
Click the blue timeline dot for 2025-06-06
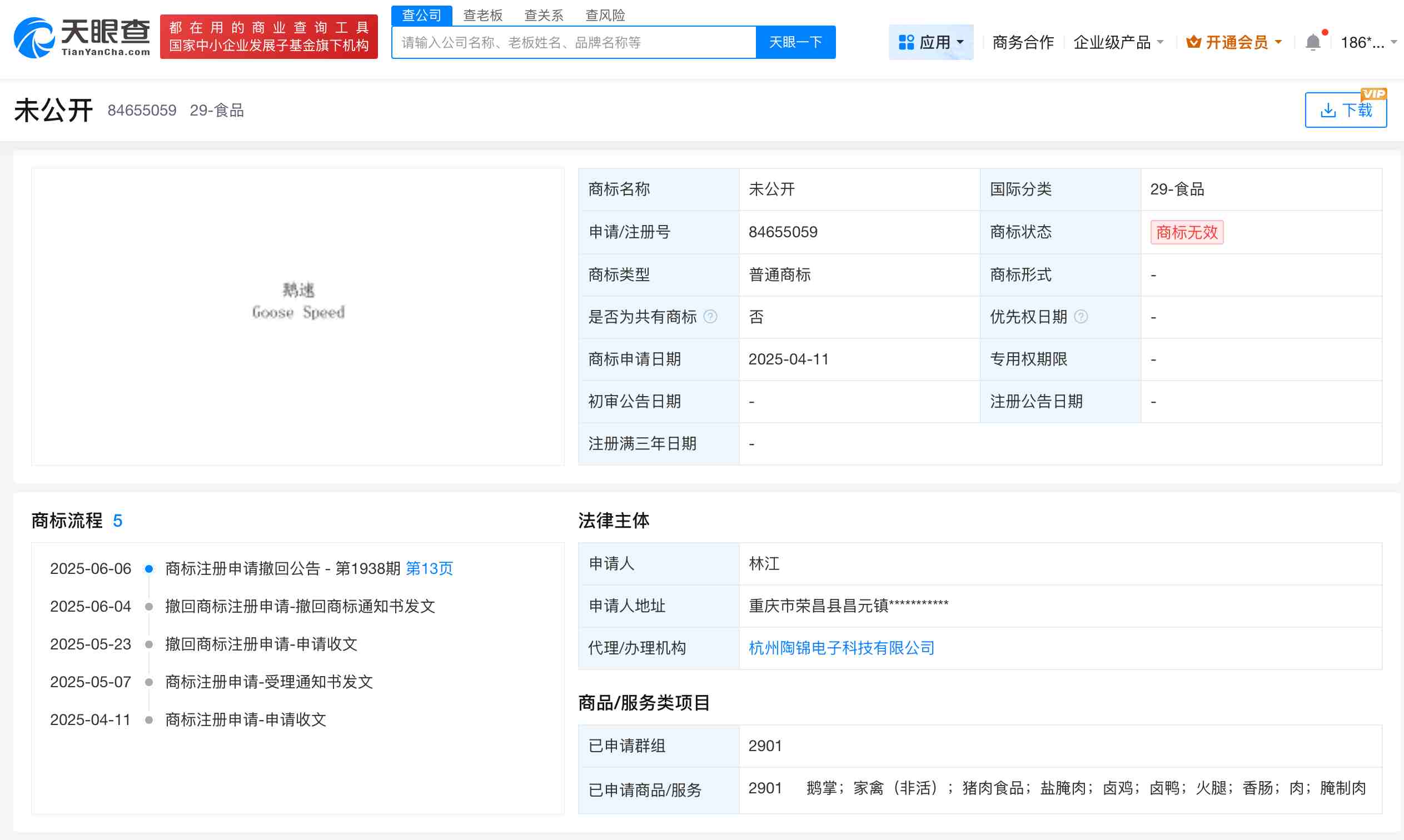pos(149,568)
